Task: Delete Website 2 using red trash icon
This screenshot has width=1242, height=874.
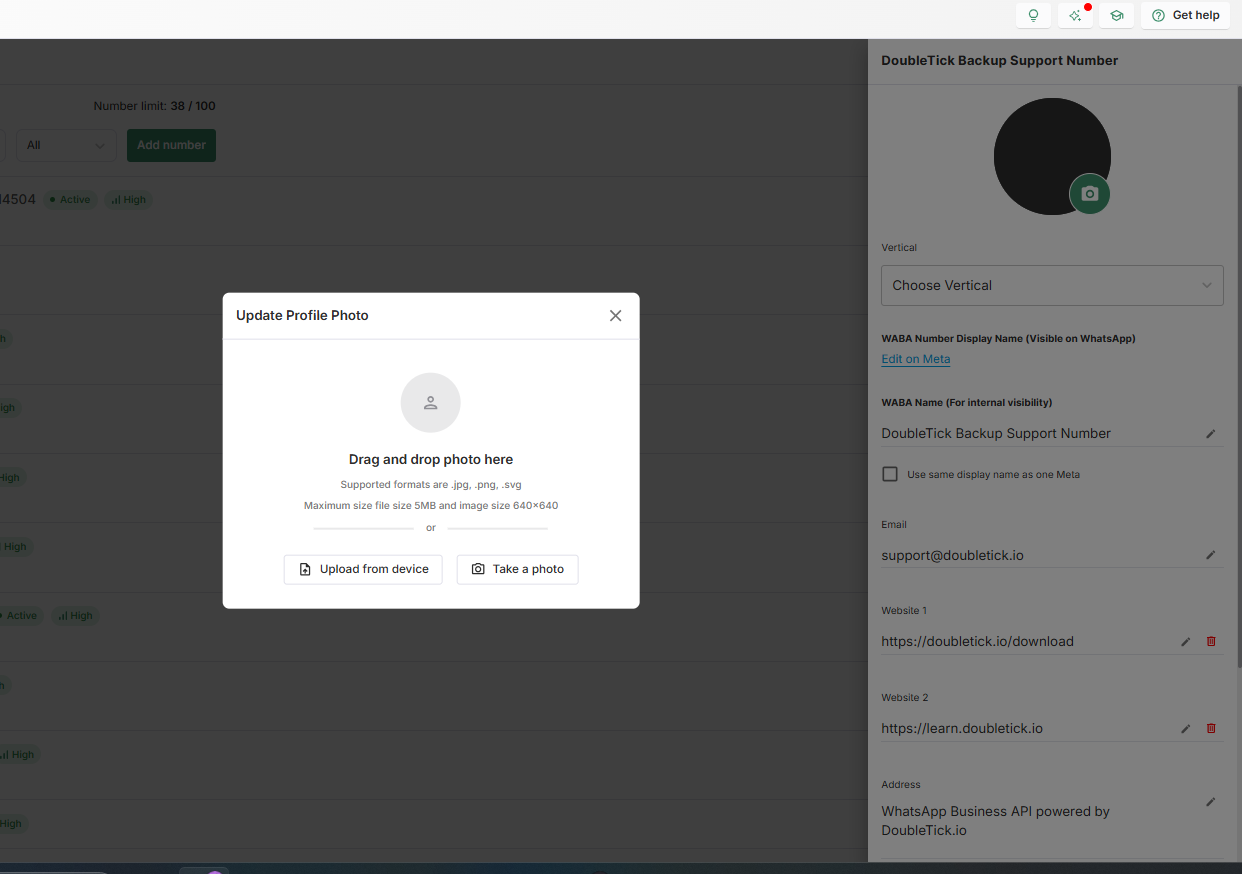Action: click(x=1211, y=729)
